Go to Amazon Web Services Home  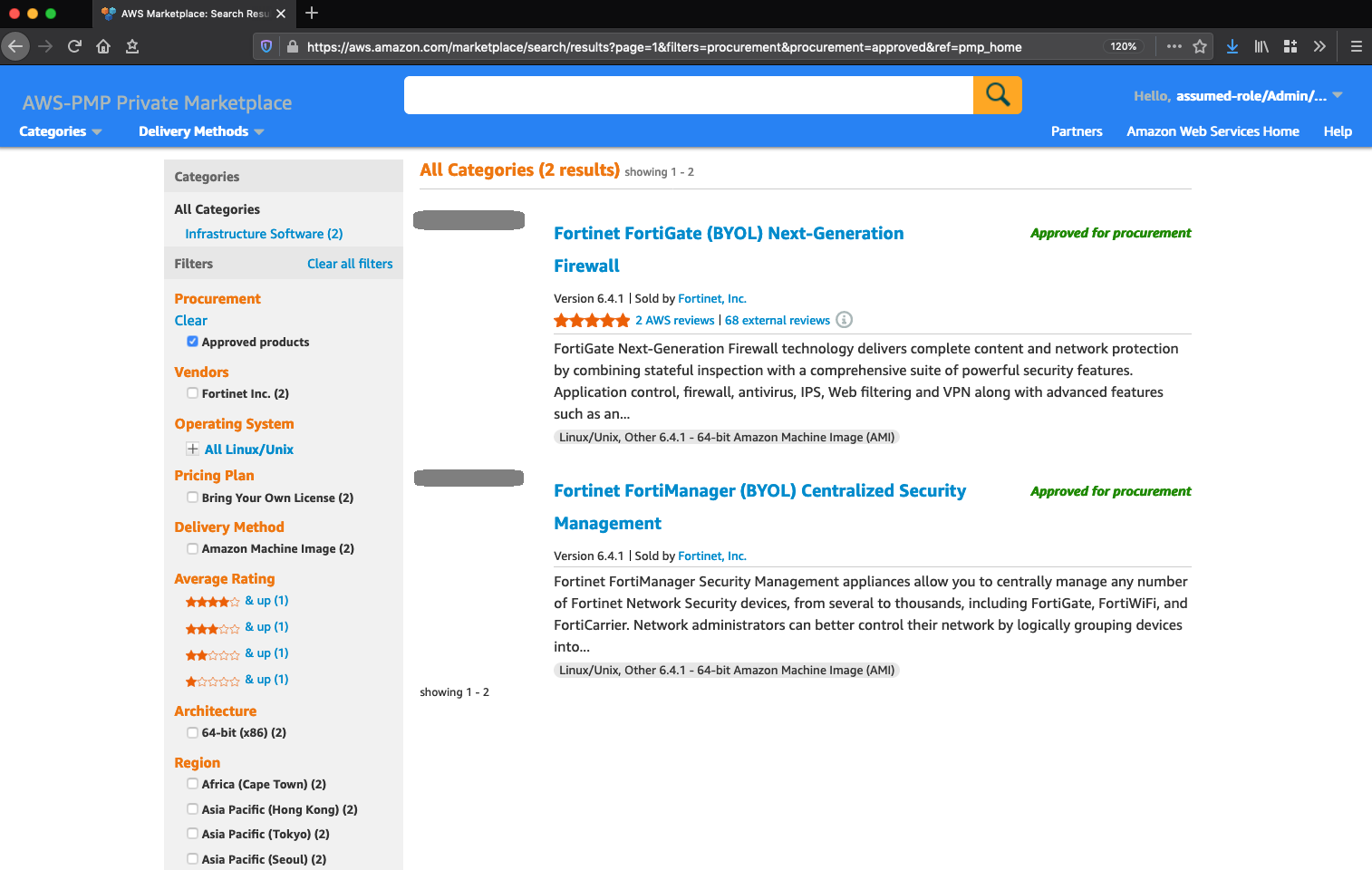coord(1213,131)
